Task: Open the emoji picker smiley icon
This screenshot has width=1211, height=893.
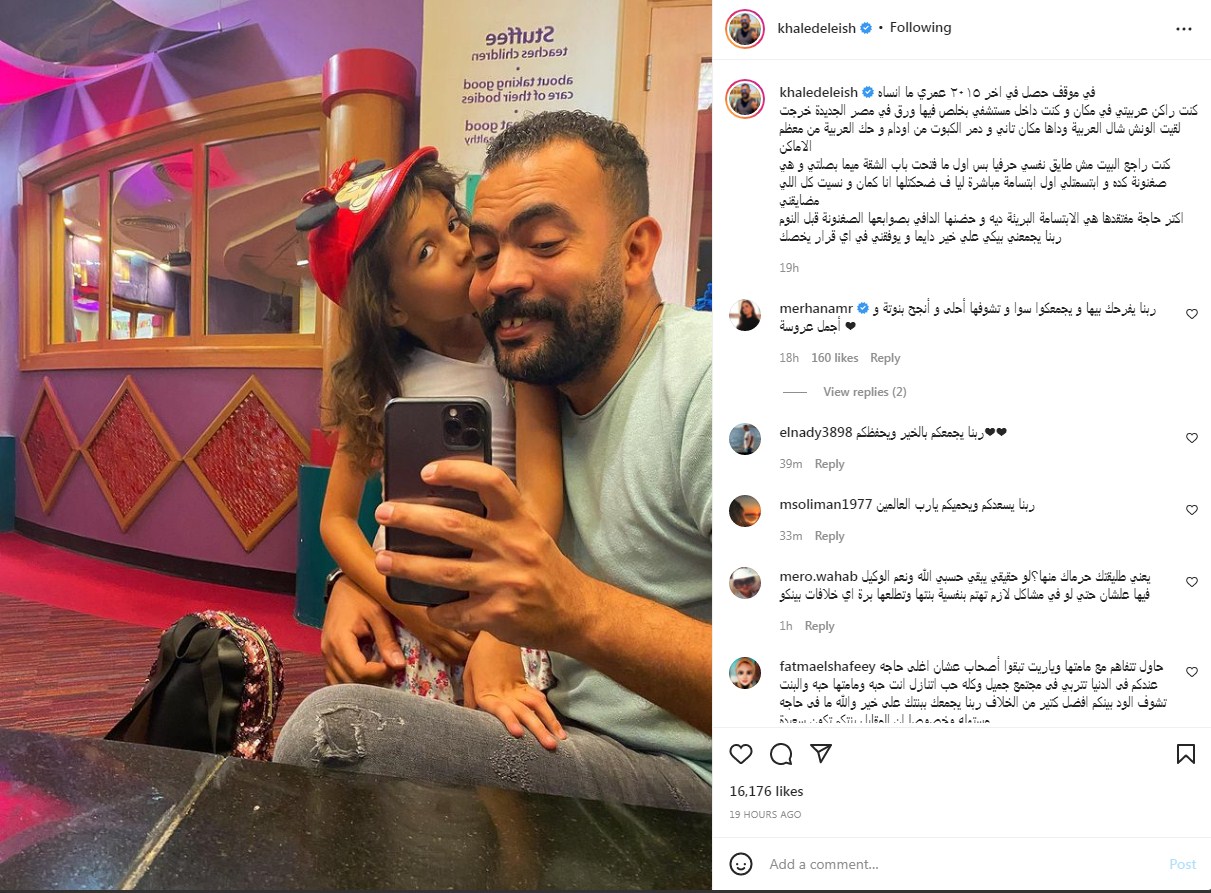Action: click(x=741, y=864)
